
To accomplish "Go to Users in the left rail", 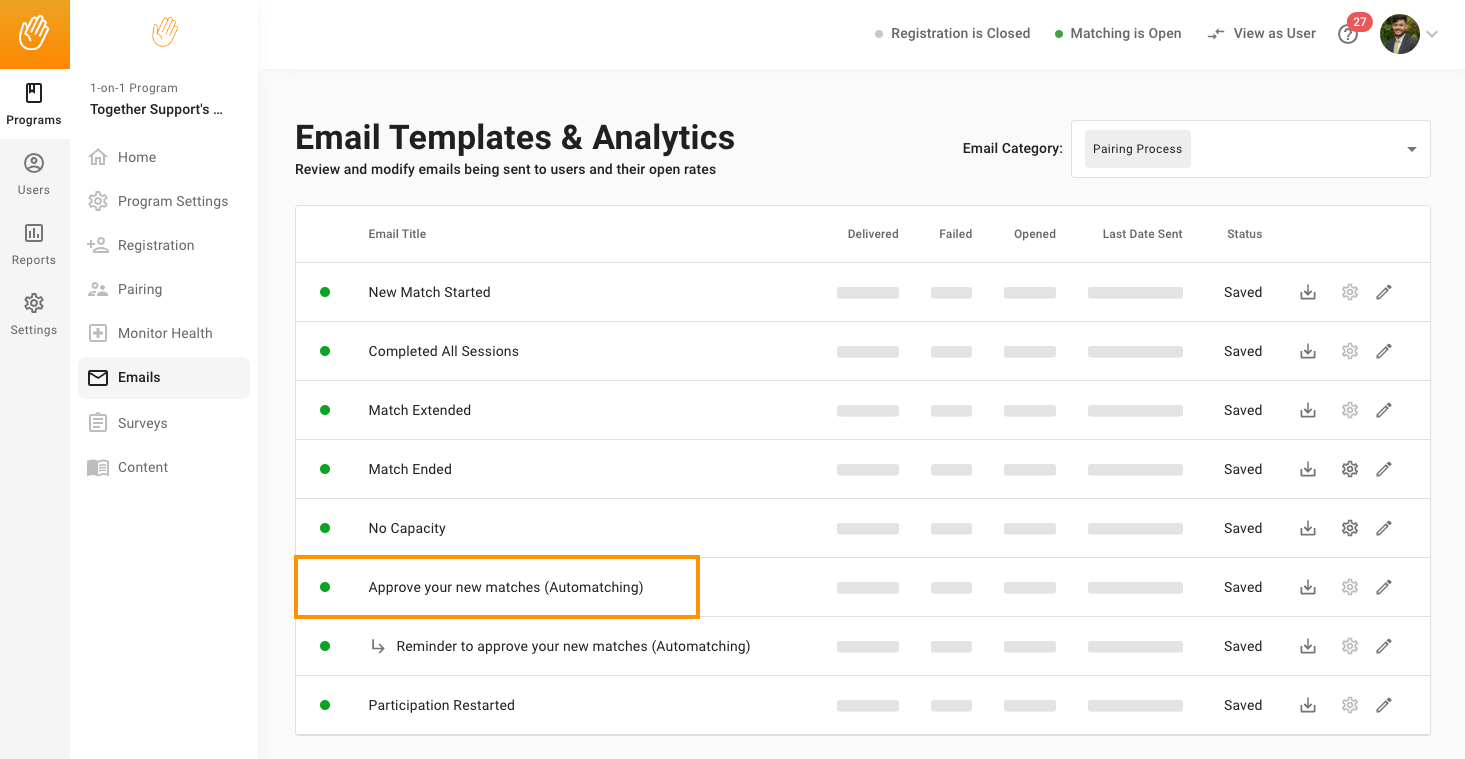I will pyautogui.click(x=34, y=174).
